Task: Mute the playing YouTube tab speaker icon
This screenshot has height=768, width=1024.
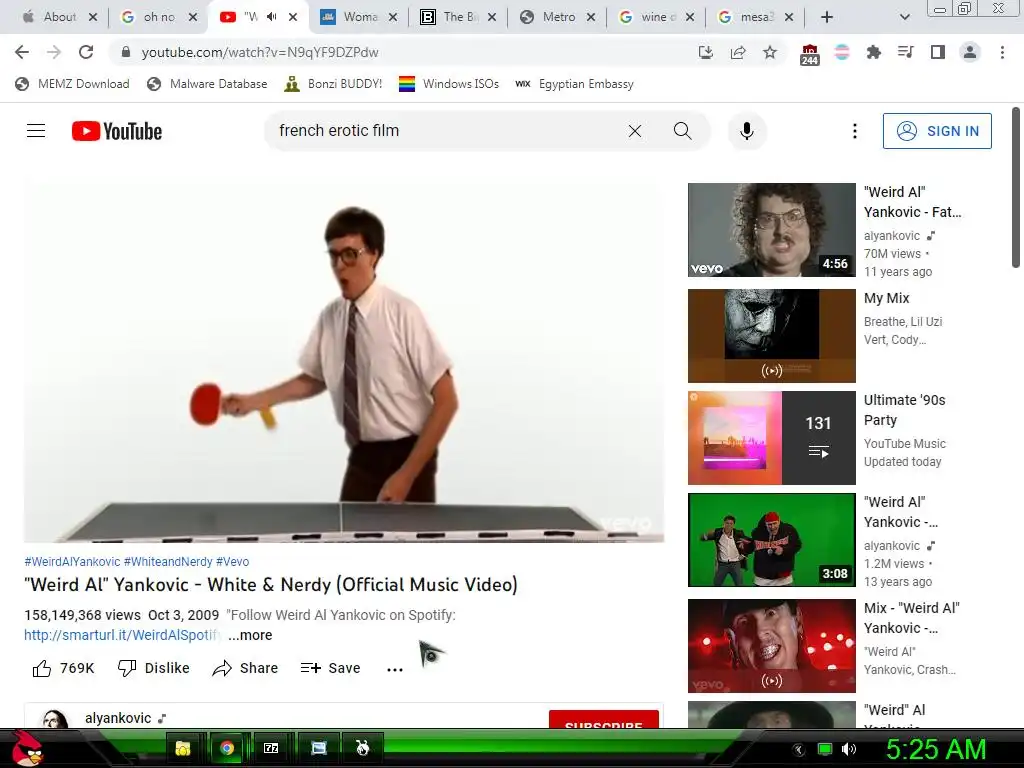Action: coord(272,17)
